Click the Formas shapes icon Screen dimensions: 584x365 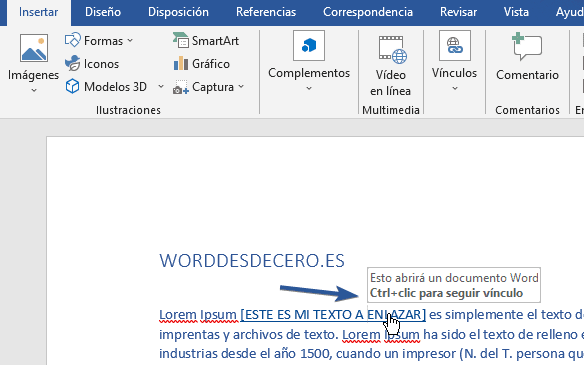[73, 40]
